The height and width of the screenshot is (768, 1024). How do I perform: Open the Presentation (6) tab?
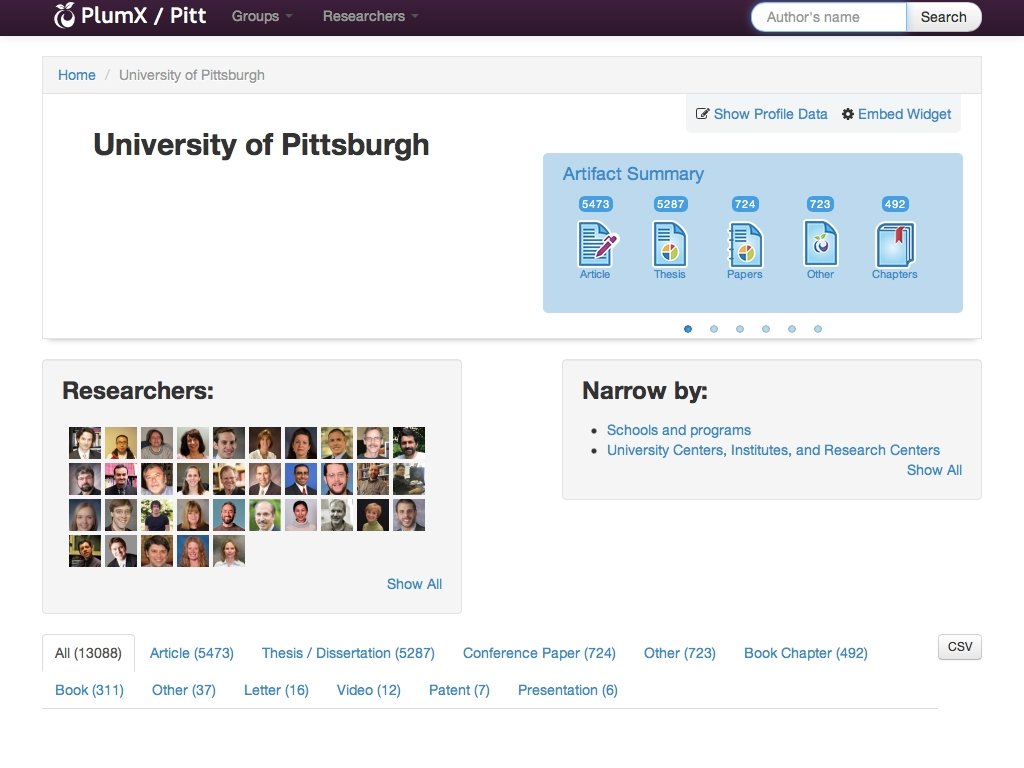[568, 690]
